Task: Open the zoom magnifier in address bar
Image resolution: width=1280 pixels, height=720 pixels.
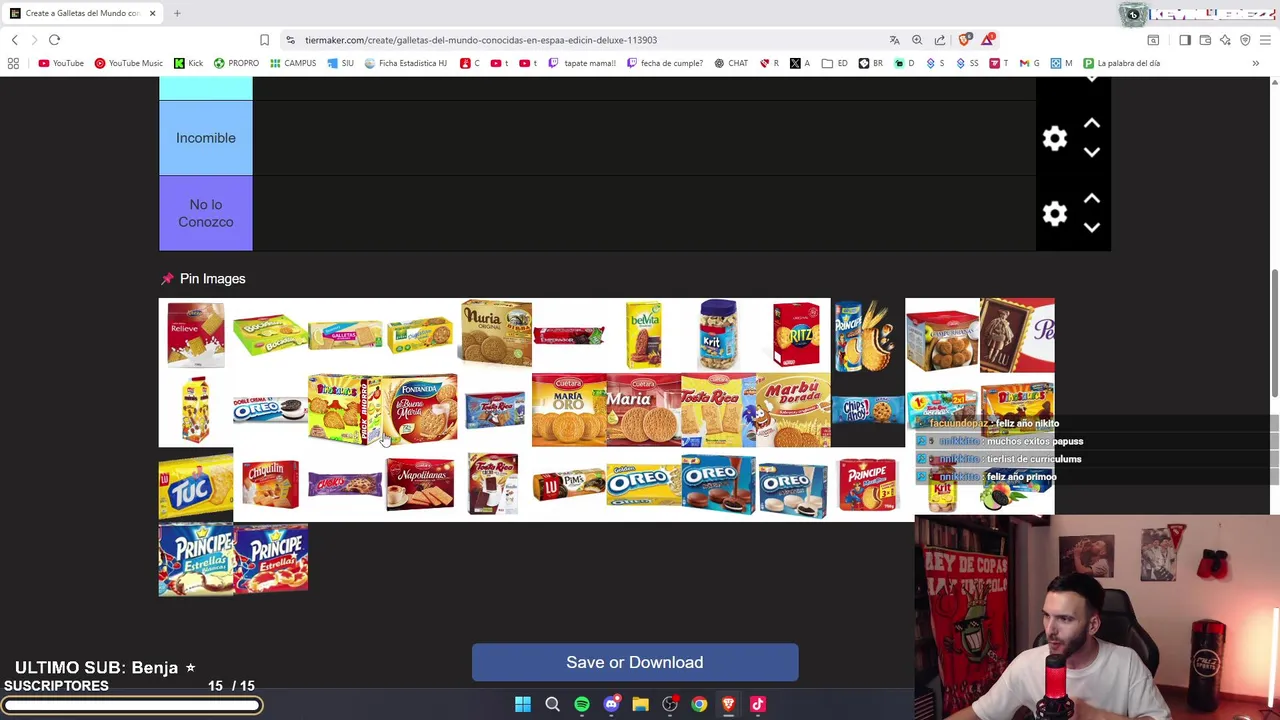Action: [917, 40]
